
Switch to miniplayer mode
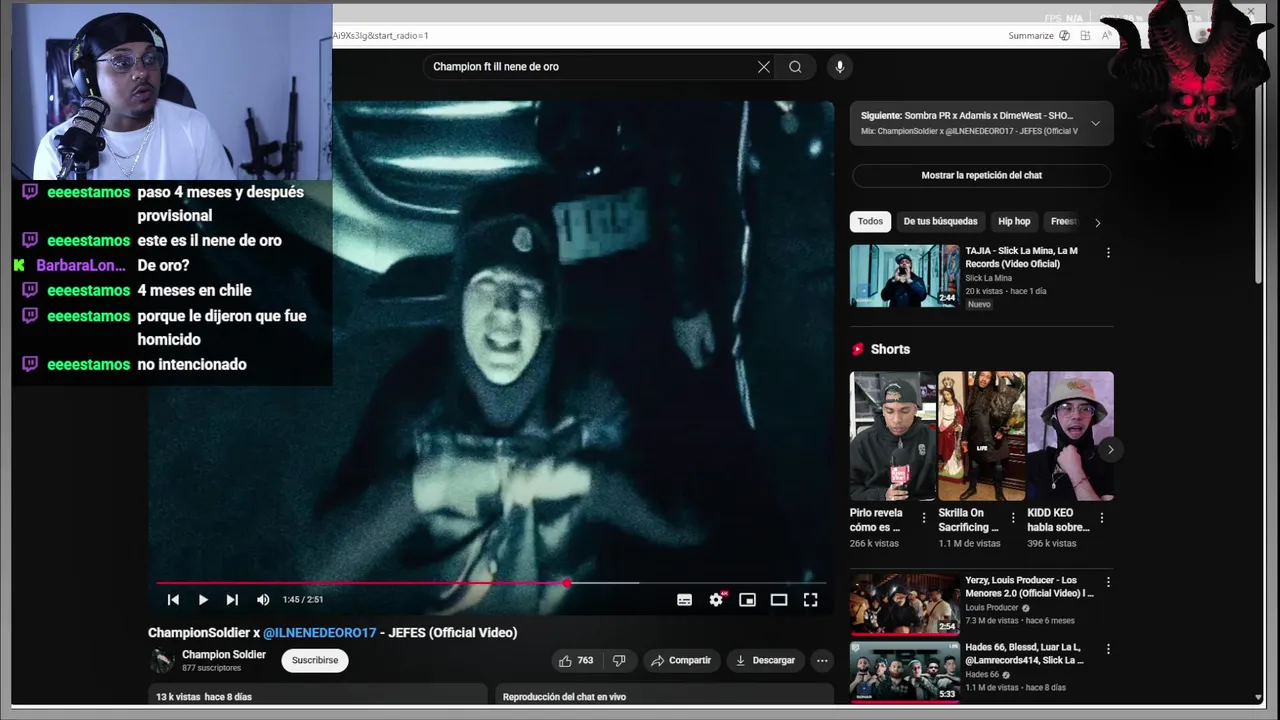point(747,600)
